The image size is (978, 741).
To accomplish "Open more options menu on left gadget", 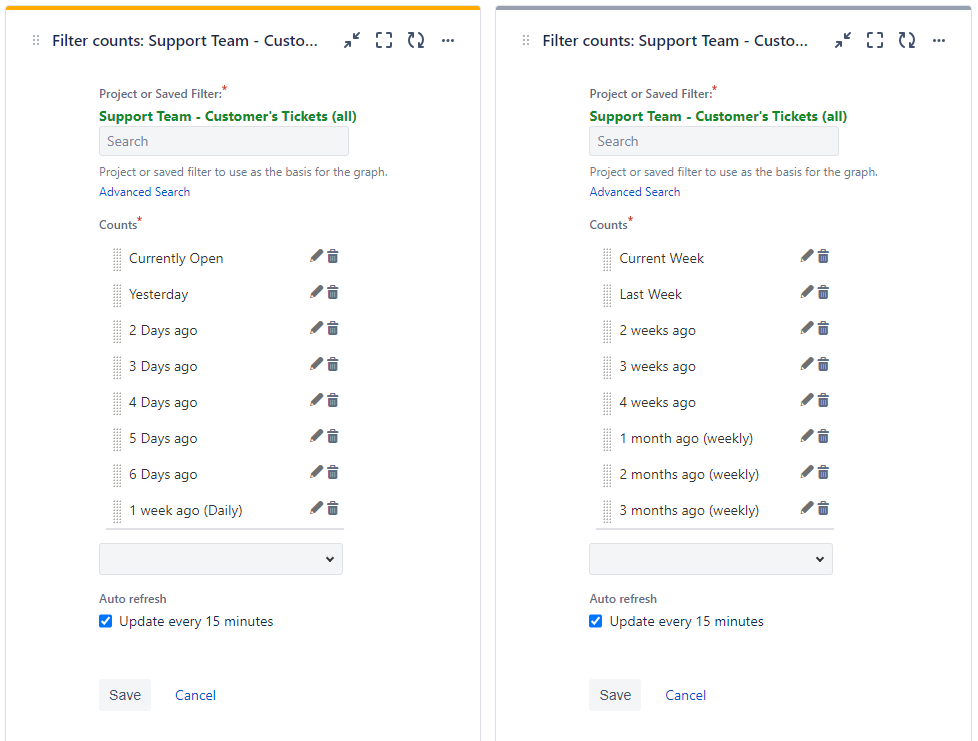I will 448,41.
